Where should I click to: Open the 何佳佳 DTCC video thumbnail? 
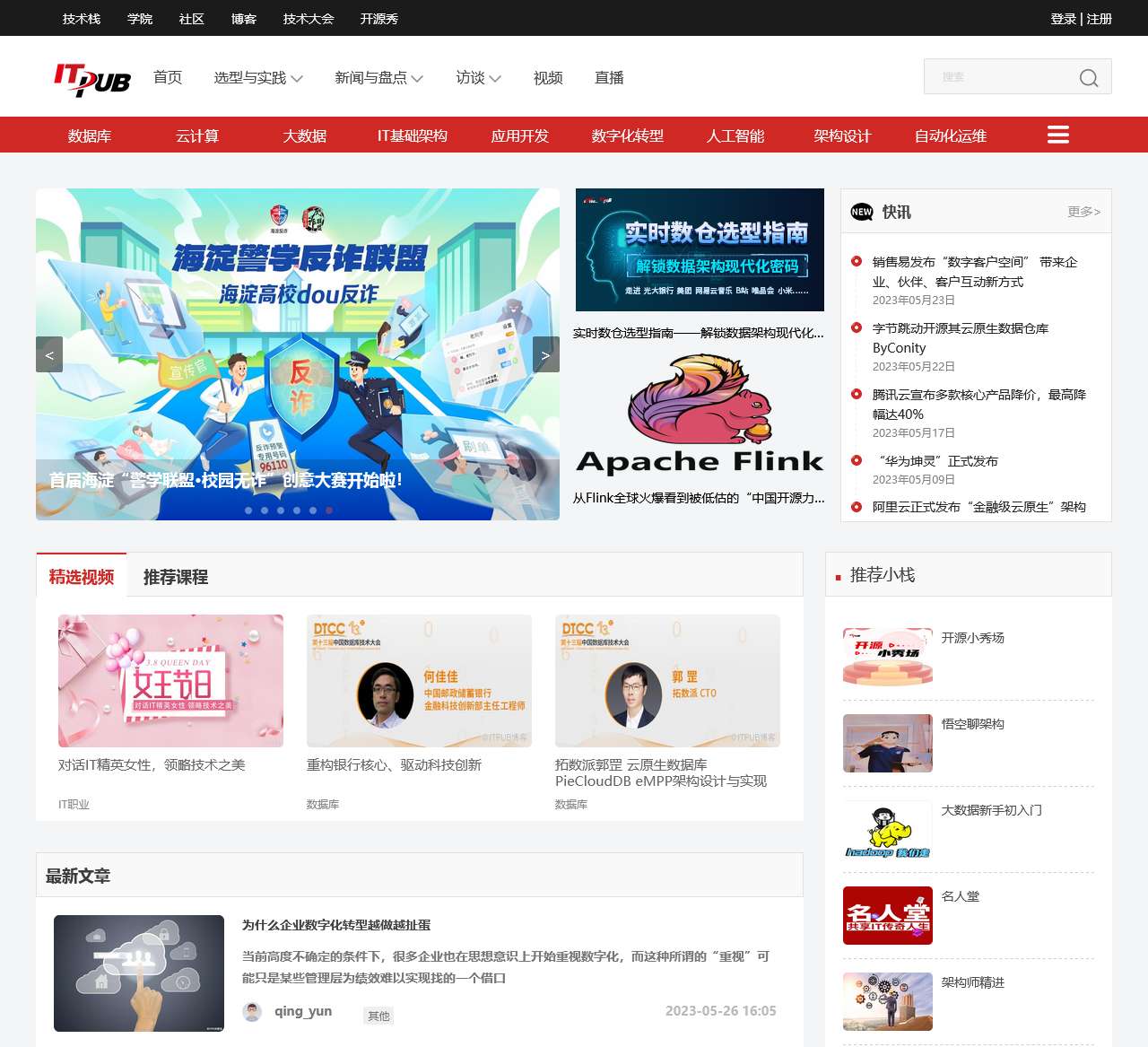(x=419, y=681)
